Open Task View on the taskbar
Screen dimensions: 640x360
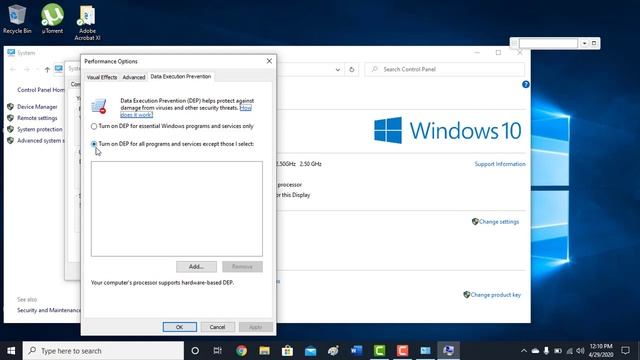[x=218, y=351]
